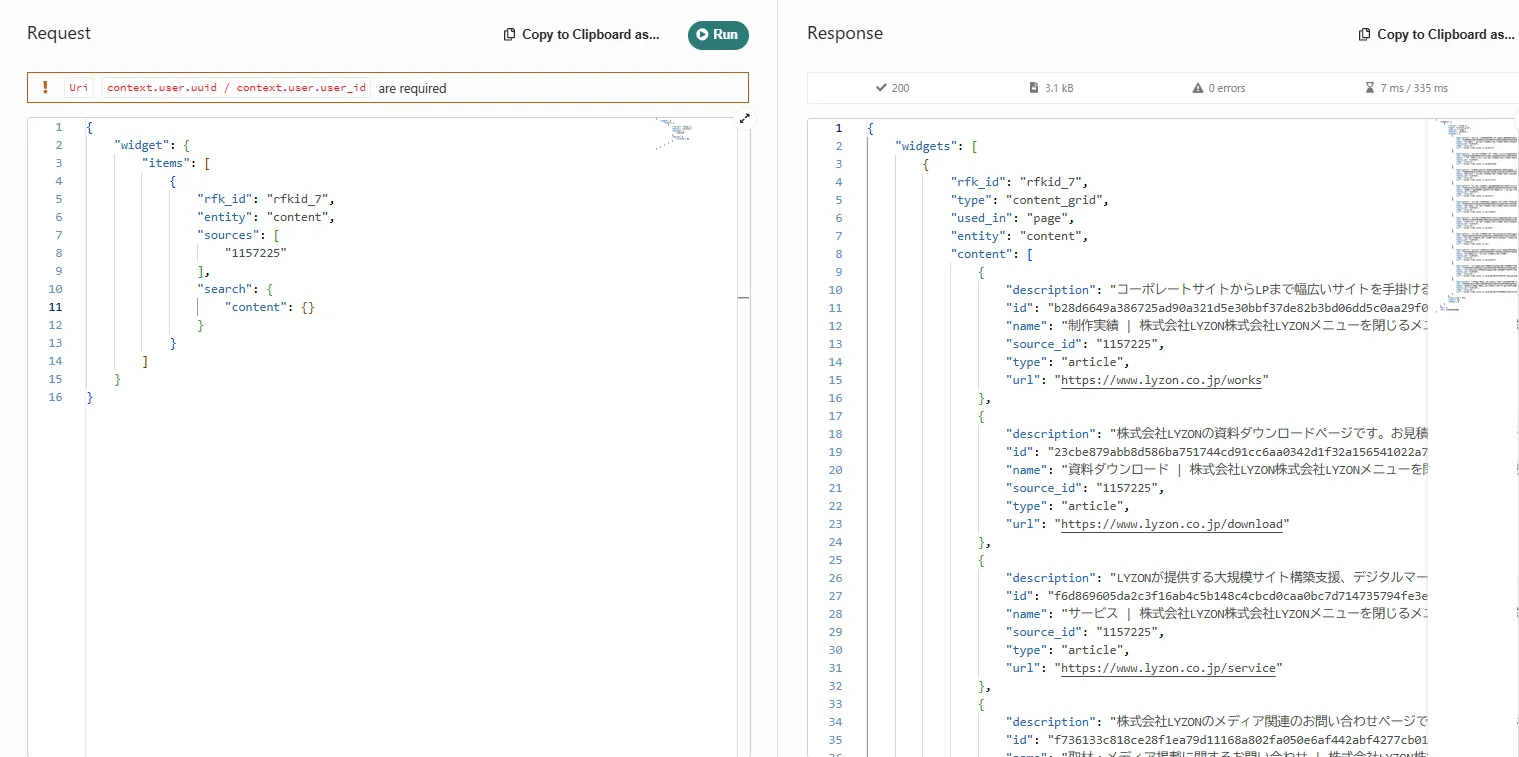Click "rfk_id": "rfkid_7" in the Request editor
The image size is (1519, 757).
[x=264, y=199]
